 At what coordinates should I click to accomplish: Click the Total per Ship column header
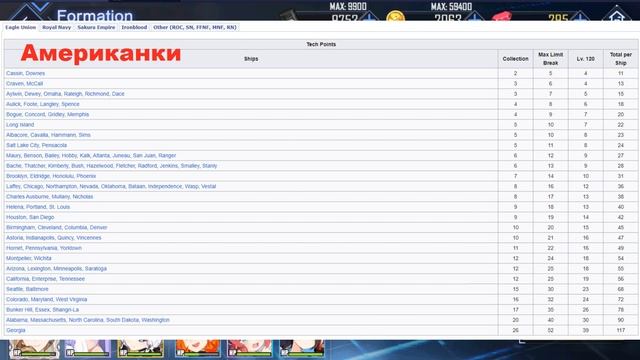click(620, 59)
